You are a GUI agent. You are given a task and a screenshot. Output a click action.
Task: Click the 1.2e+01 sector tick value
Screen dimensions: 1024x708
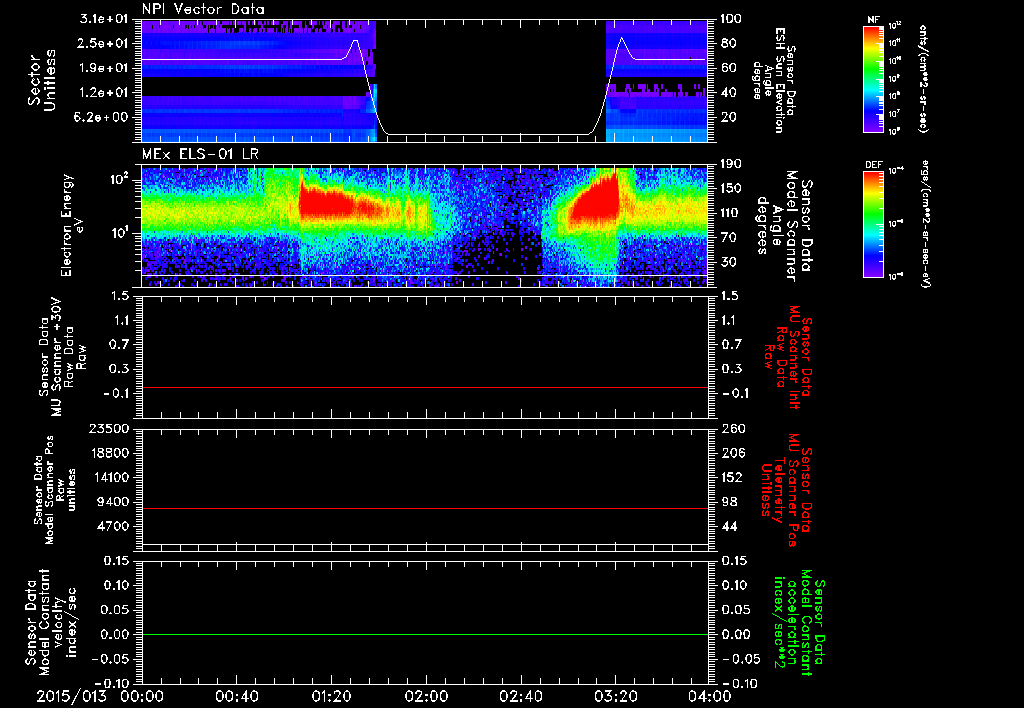point(106,93)
